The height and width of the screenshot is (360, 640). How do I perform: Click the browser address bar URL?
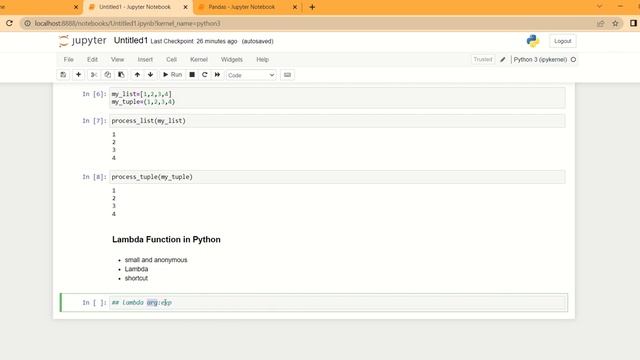(127, 24)
